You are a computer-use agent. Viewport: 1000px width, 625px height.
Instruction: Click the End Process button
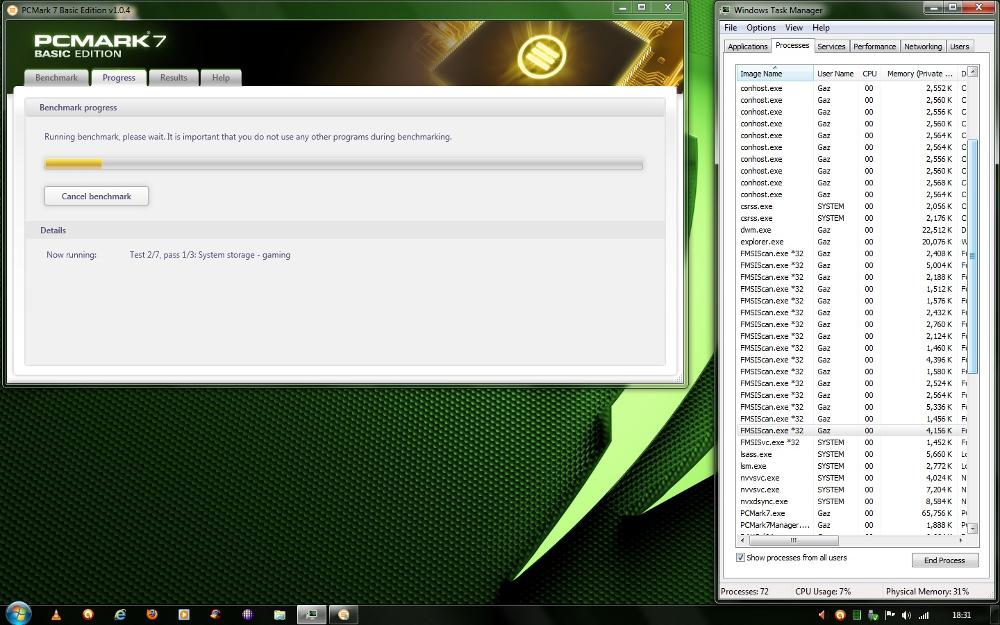pyautogui.click(x=945, y=560)
